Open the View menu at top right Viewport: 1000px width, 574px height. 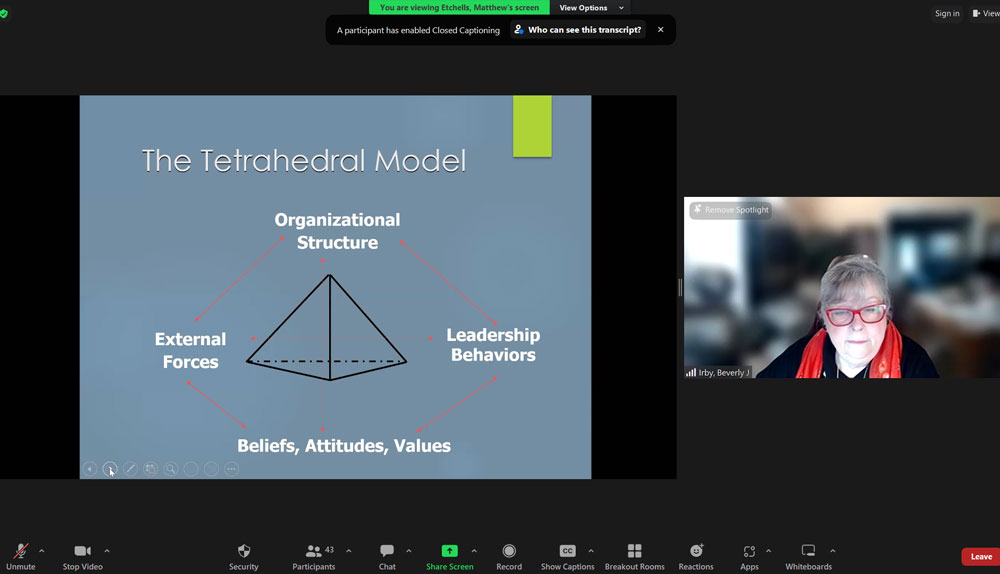(x=984, y=13)
